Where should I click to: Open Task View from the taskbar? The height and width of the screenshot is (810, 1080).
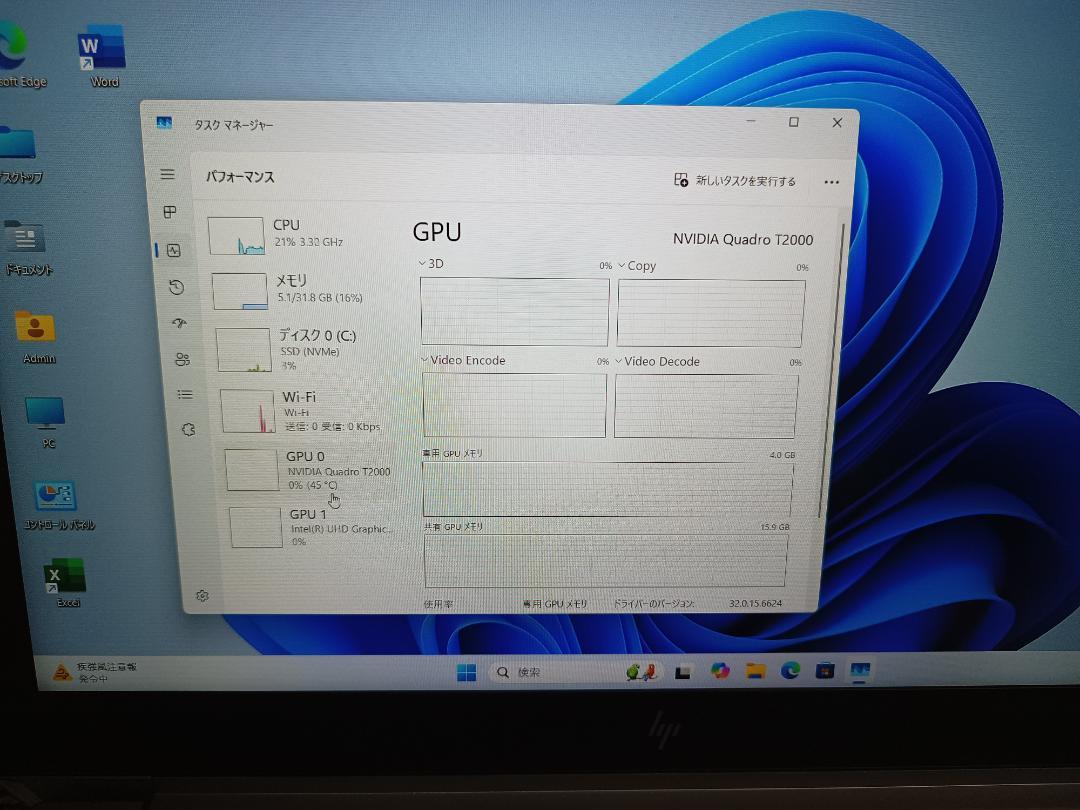[683, 672]
